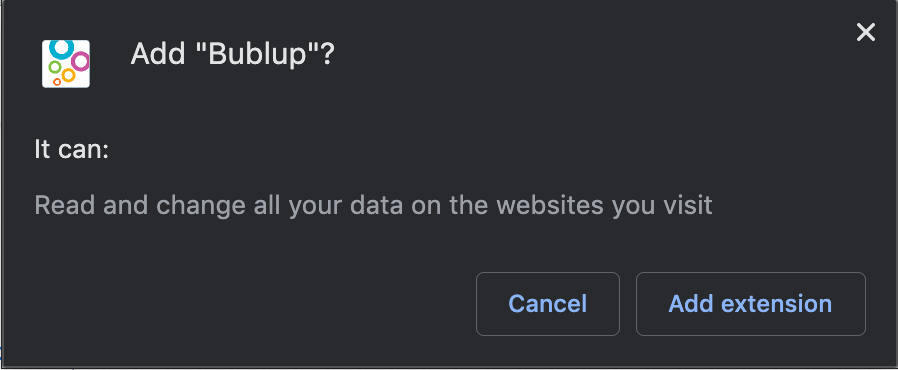Click the yellow-orange circle in Bublup logo
The height and width of the screenshot is (370, 898).
point(68,75)
